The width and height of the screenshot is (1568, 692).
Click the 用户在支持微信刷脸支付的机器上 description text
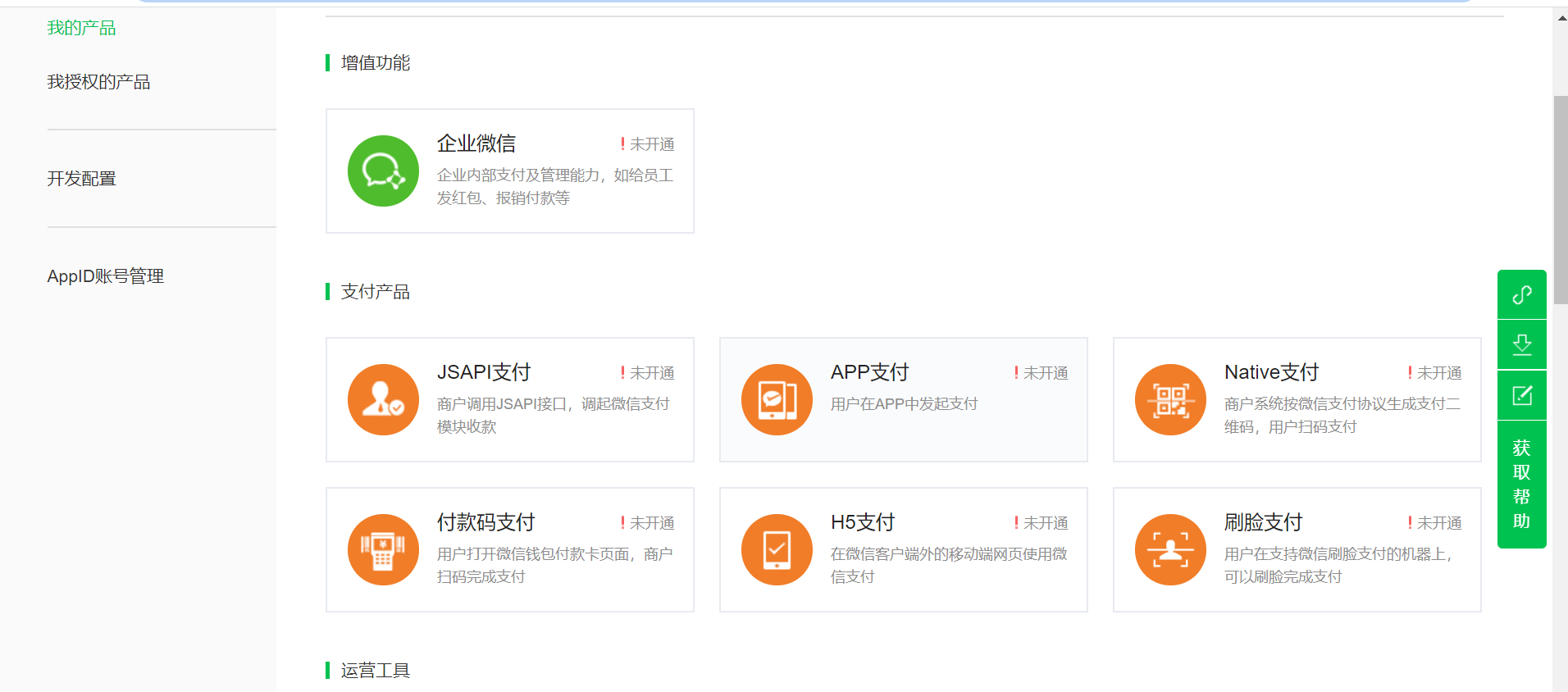(1339, 566)
